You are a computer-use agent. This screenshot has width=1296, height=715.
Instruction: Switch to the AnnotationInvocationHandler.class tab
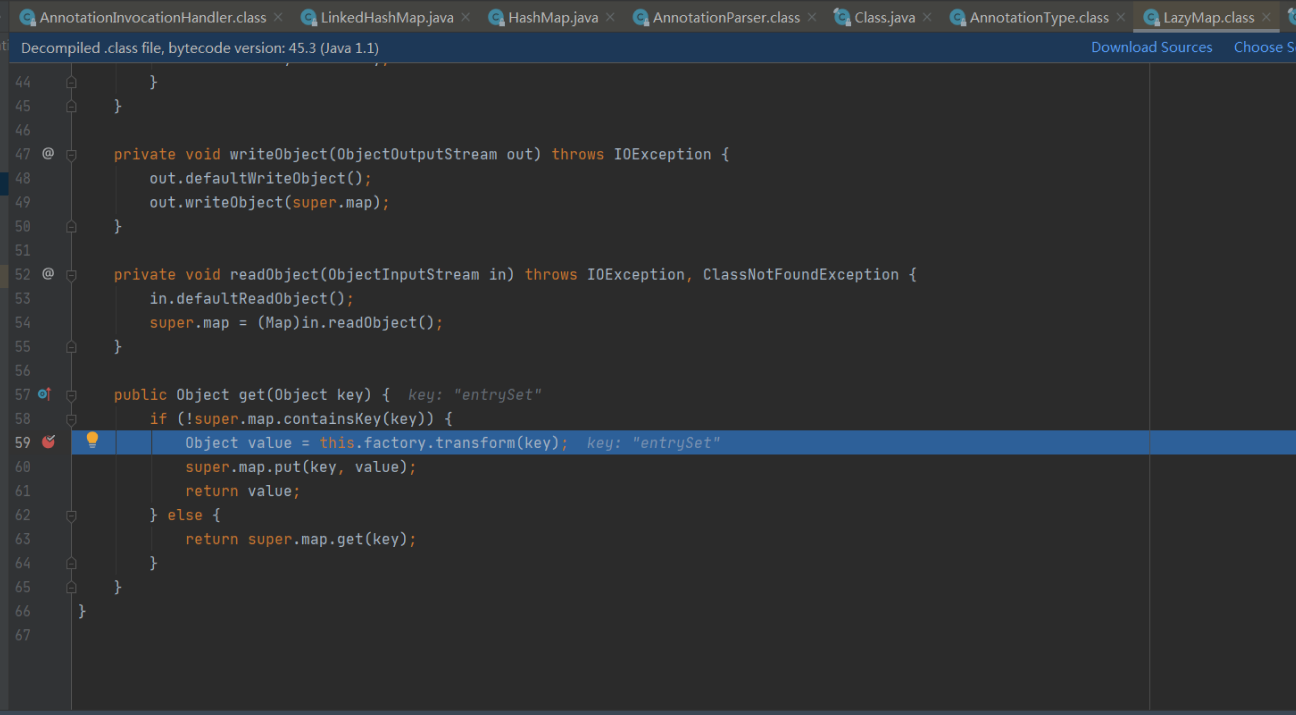point(153,17)
